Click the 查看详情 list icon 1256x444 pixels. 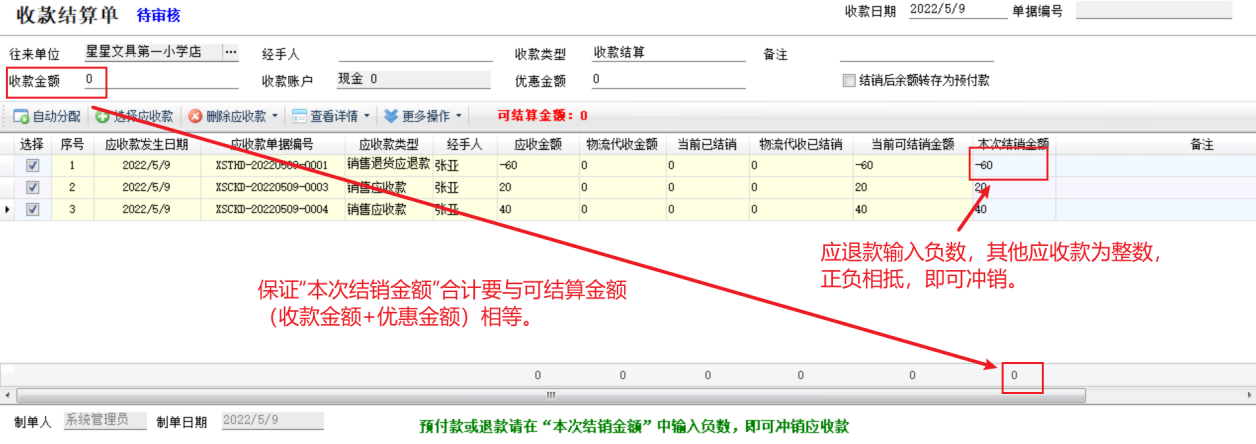tap(299, 116)
